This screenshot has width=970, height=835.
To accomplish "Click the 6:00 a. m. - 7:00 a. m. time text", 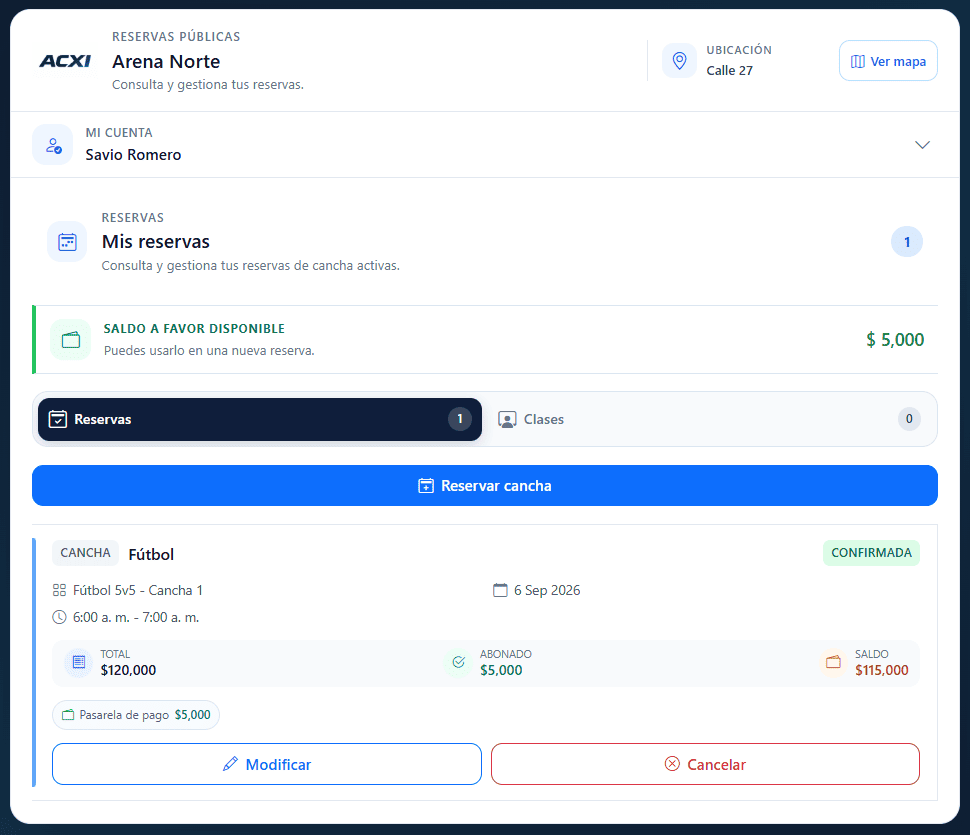I will pos(136,617).
